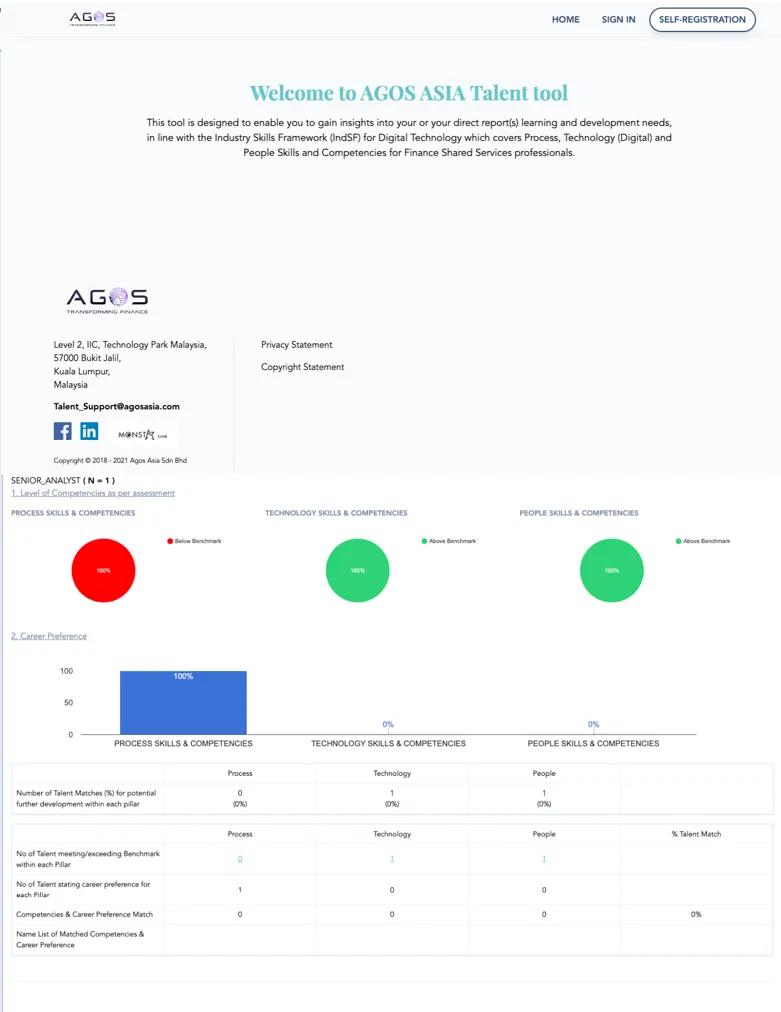The image size is (781, 1012).
Task: Open the SIGN IN page
Action: [x=618, y=19]
